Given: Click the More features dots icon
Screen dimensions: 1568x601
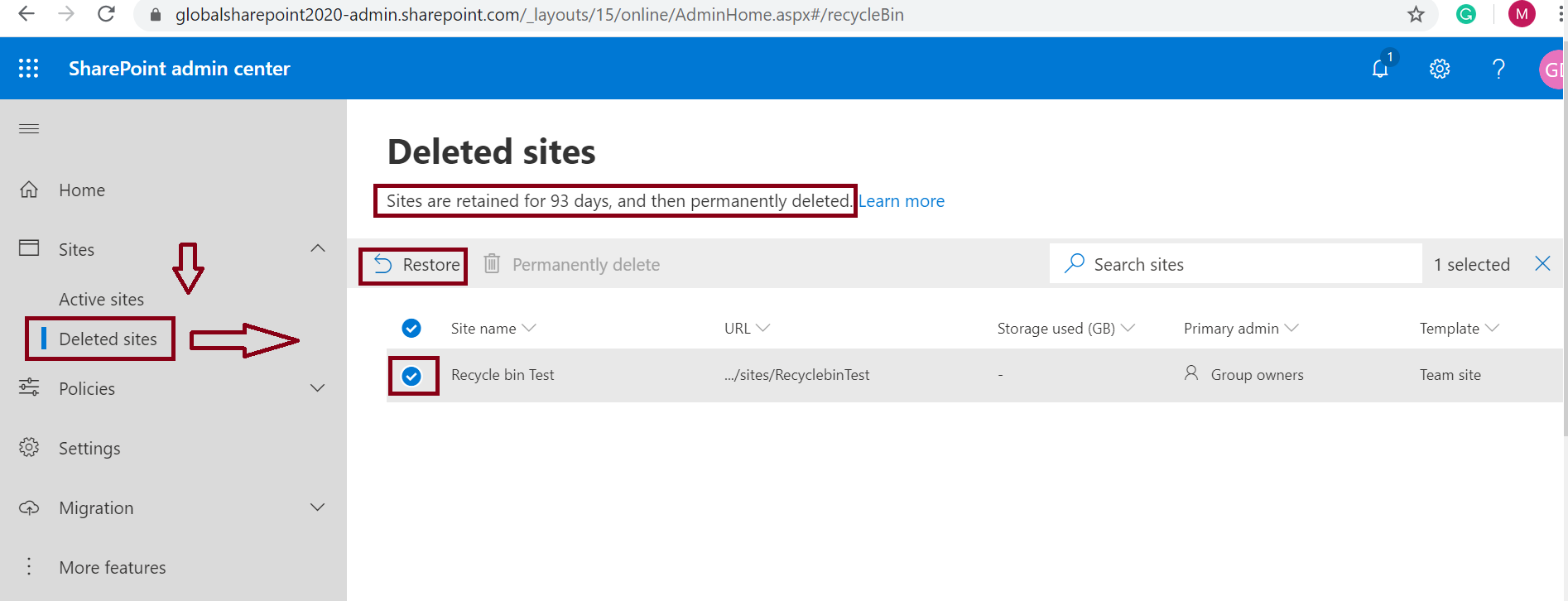Looking at the screenshot, I should tap(29, 566).
